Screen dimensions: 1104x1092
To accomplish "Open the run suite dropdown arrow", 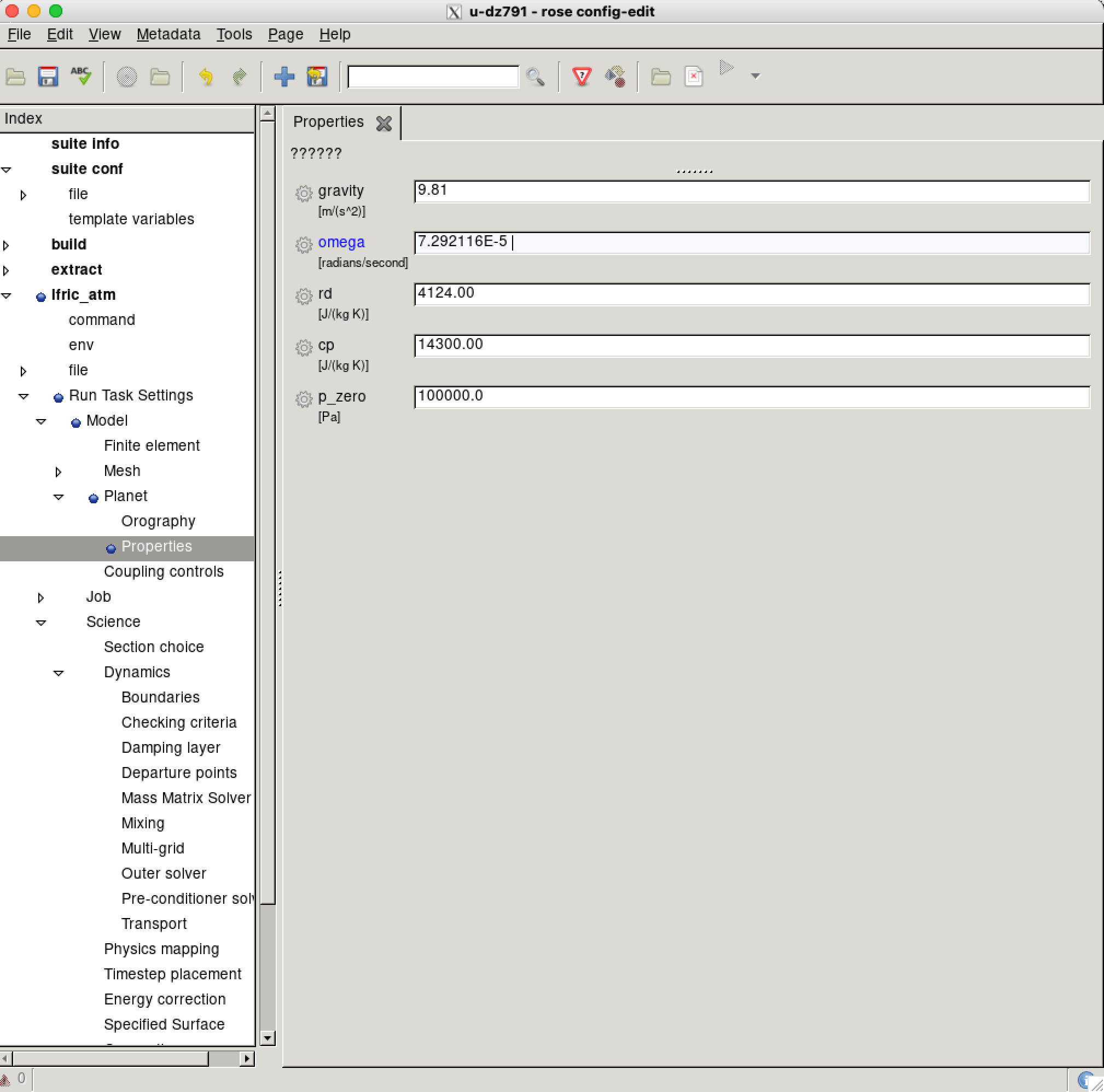I will click(x=756, y=76).
